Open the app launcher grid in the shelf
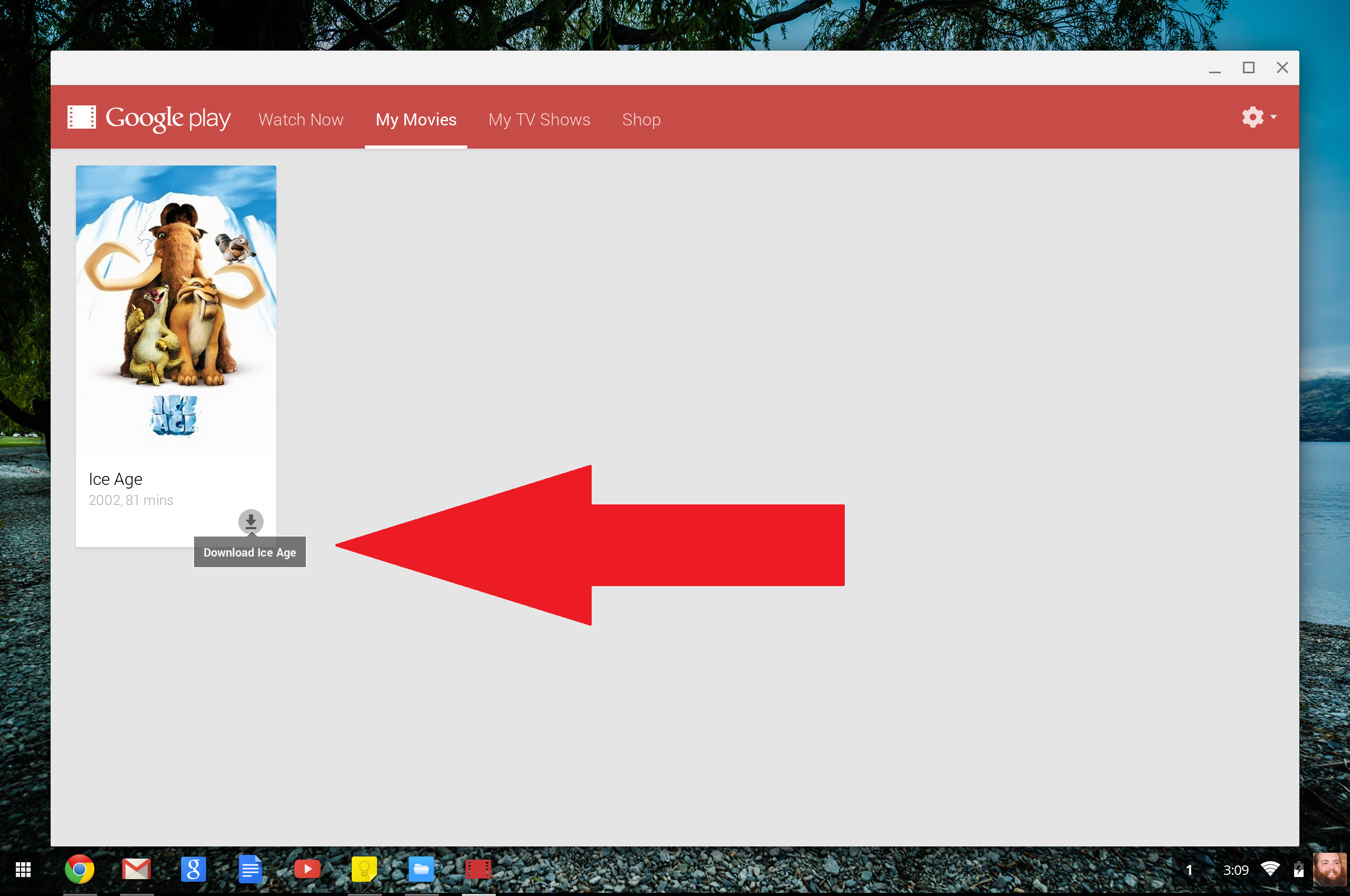Viewport: 1350px width, 896px height. pos(23,870)
